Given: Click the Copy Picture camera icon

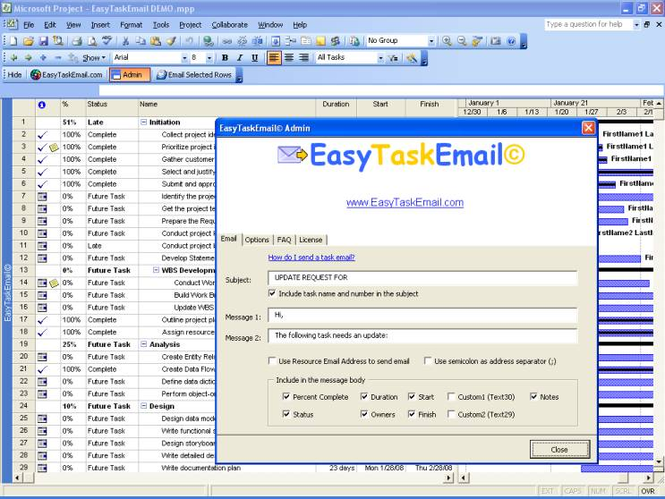Looking at the screenshot, I should [x=495, y=41].
